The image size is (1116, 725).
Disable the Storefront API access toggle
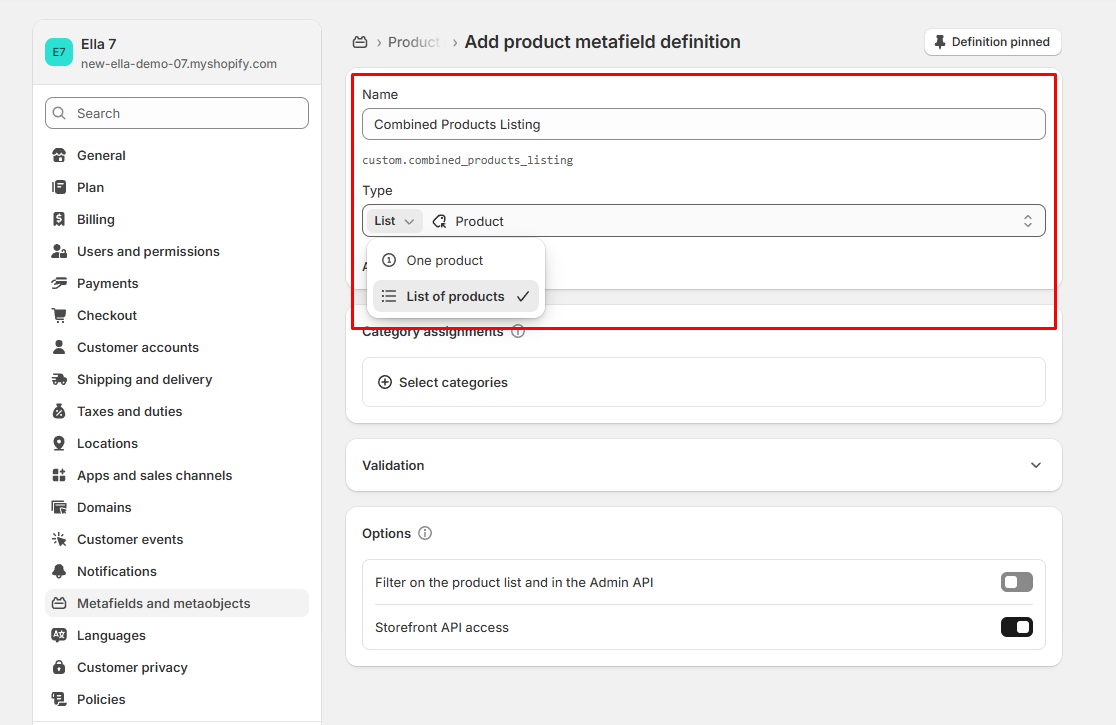tap(1016, 627)
